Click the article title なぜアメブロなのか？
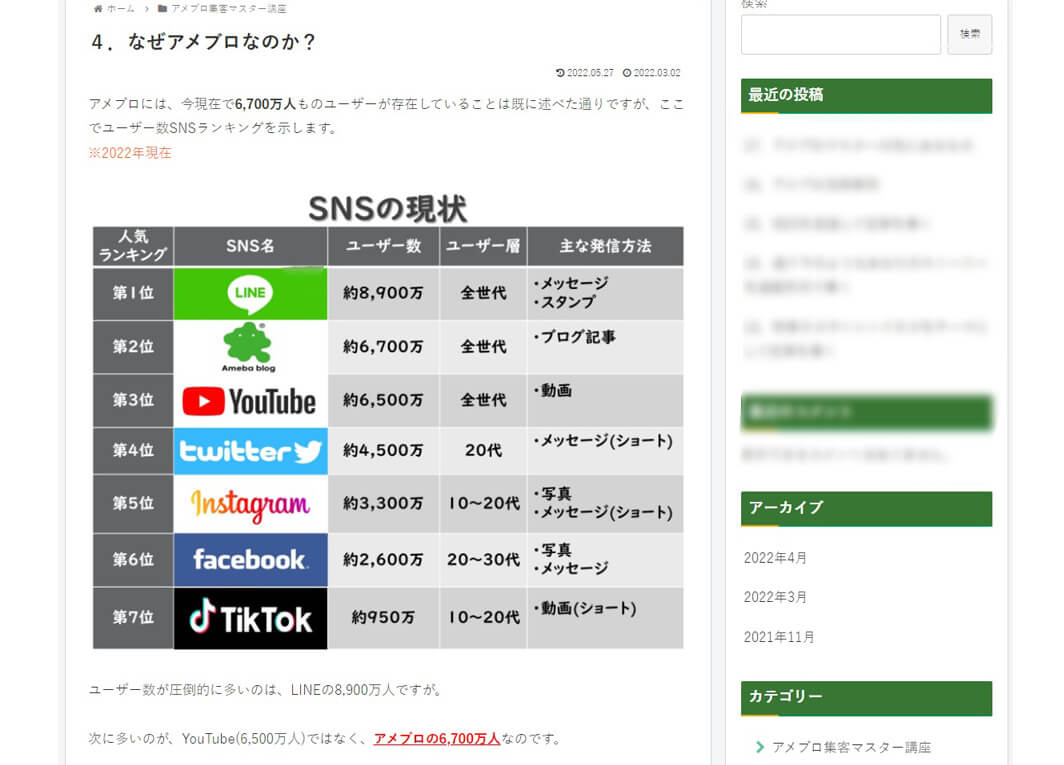Screen dimensions: 1064x765 point(204,42)
